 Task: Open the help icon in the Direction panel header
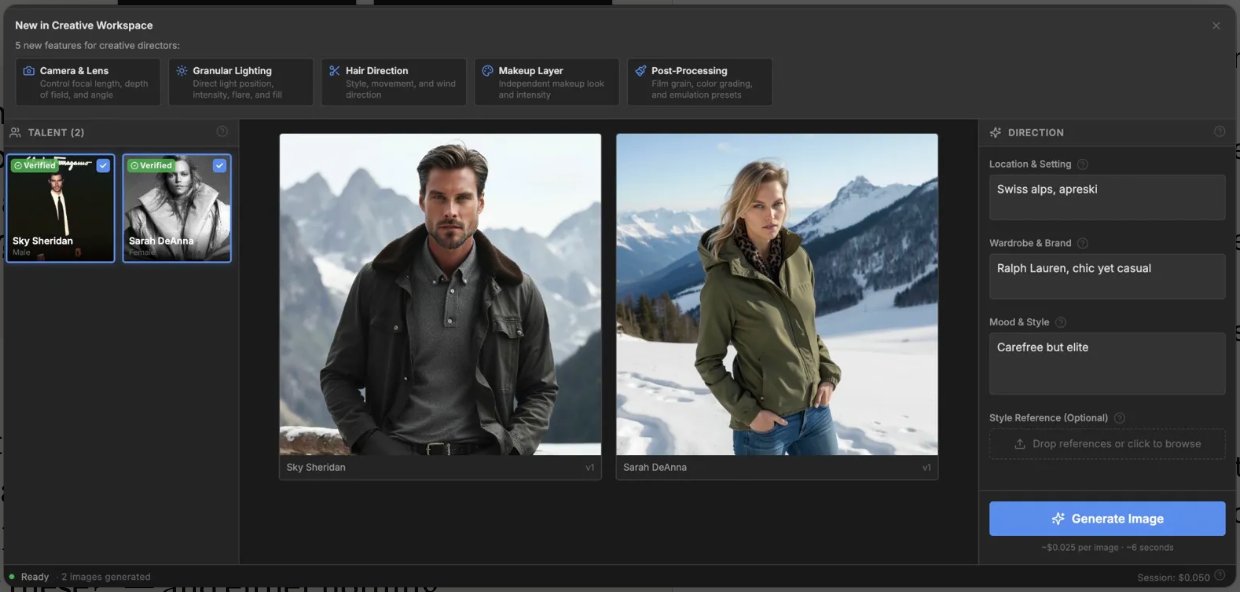click(x=1219, y=132)
